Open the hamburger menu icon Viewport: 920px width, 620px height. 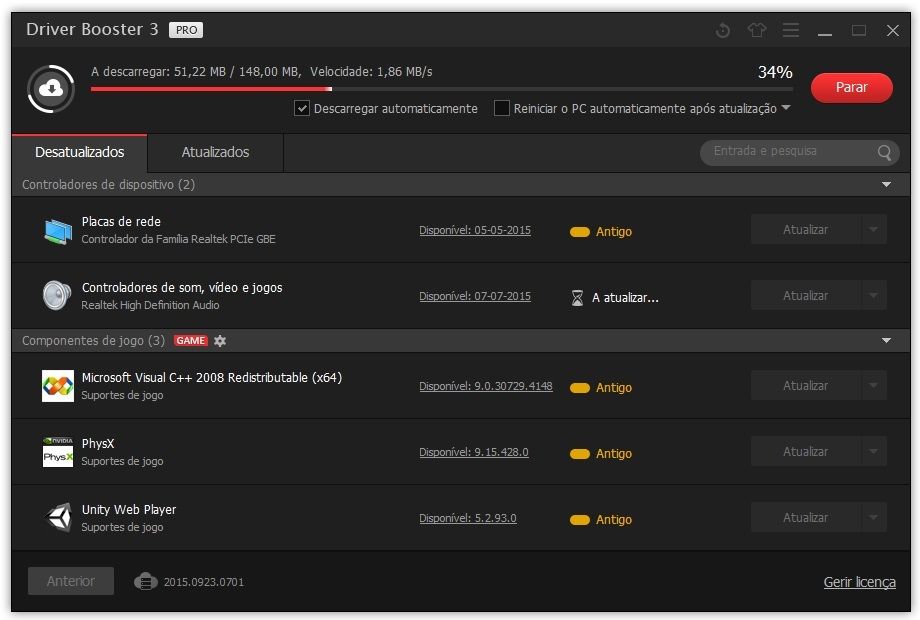tap(791, 31)
